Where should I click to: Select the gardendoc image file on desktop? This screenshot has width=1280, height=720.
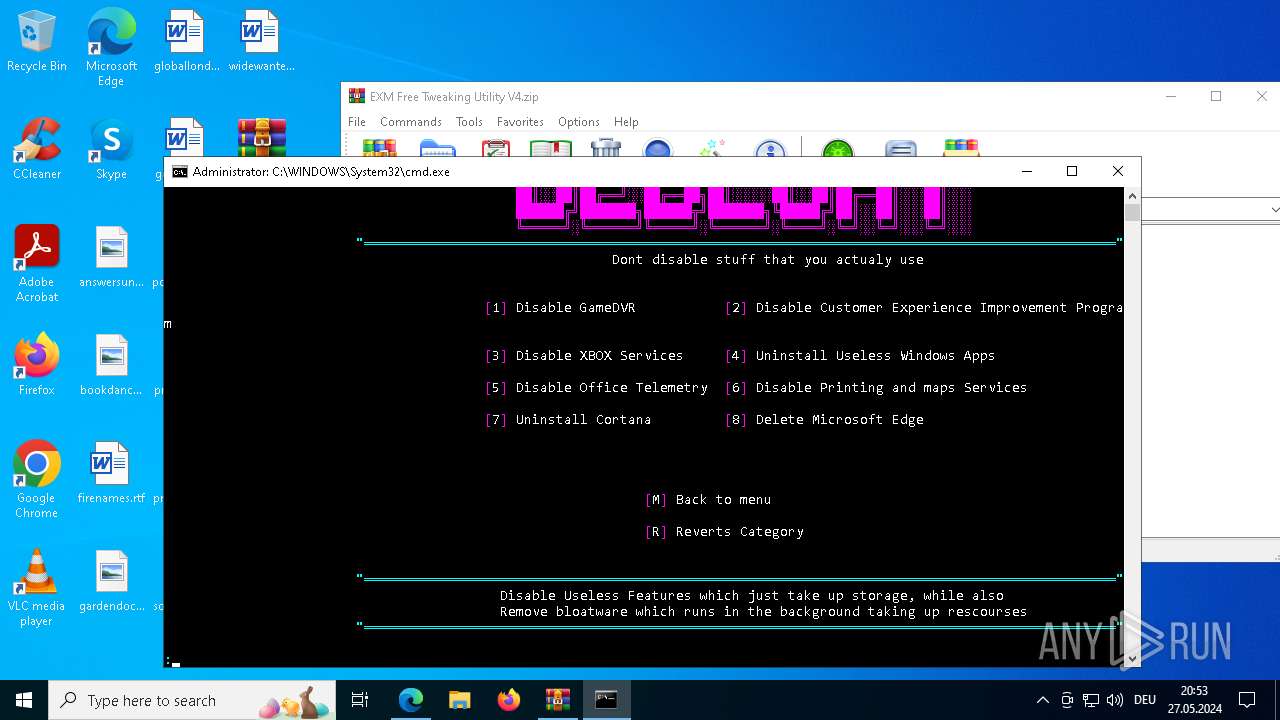pos(111,581)
